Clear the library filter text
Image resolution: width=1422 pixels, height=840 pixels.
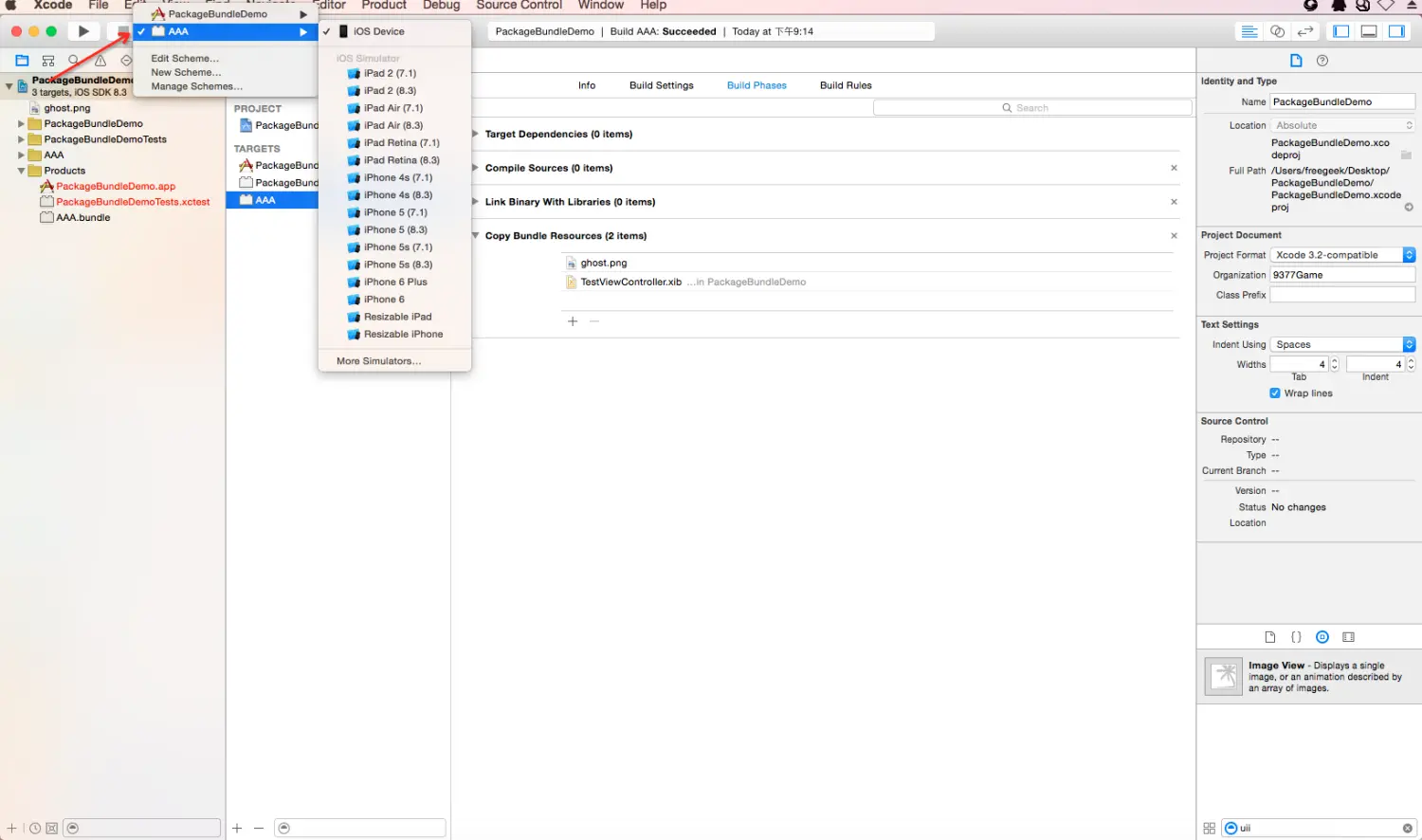(x=1407, y=828)
